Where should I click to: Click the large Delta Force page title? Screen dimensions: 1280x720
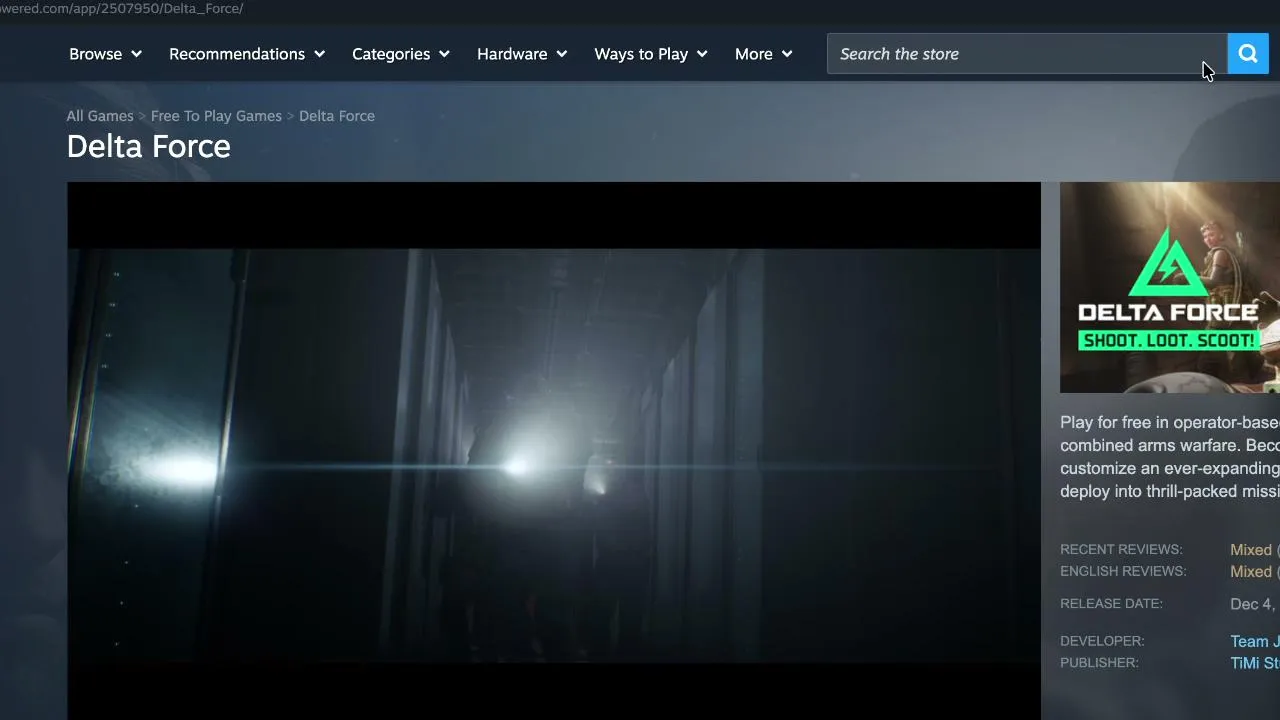149,147
